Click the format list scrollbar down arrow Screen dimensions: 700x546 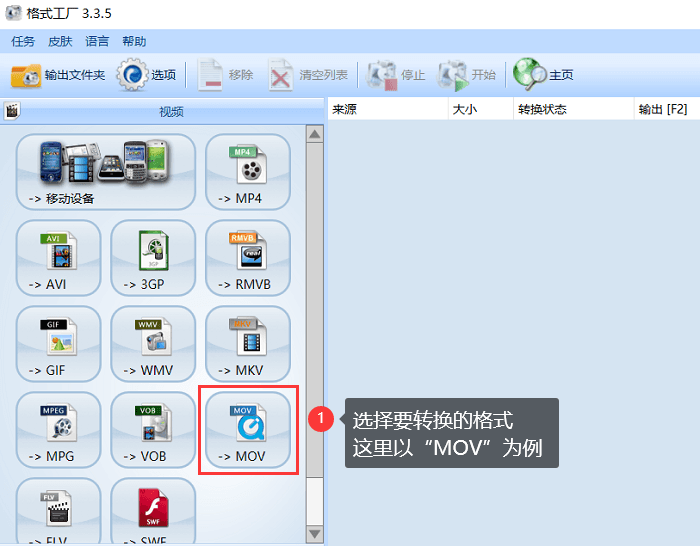tap(315, 534)
